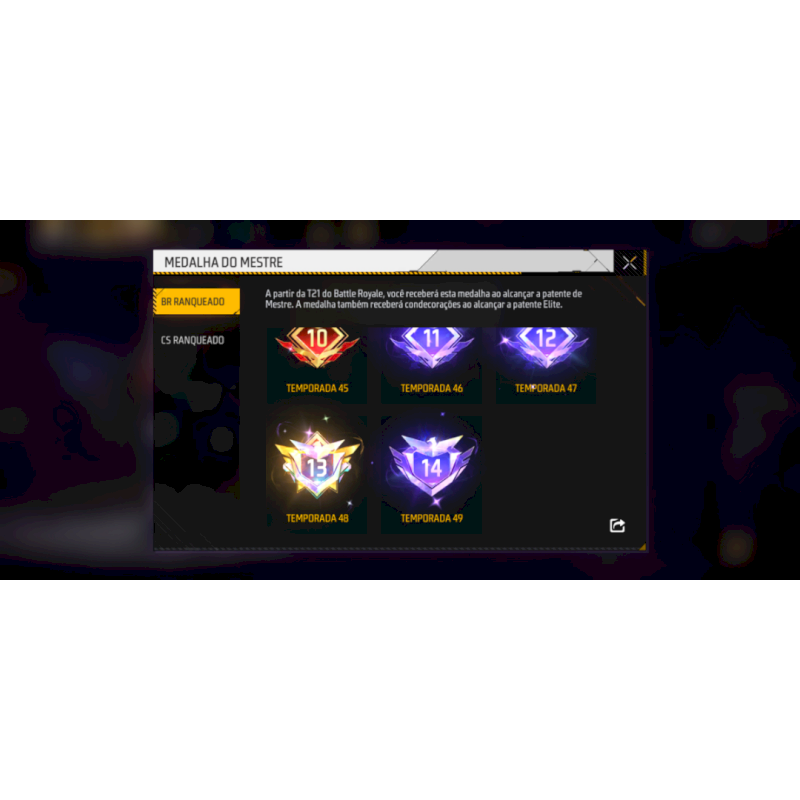Open the number 12 medal badge
This screenshot has height=800, width=800.
545,346
